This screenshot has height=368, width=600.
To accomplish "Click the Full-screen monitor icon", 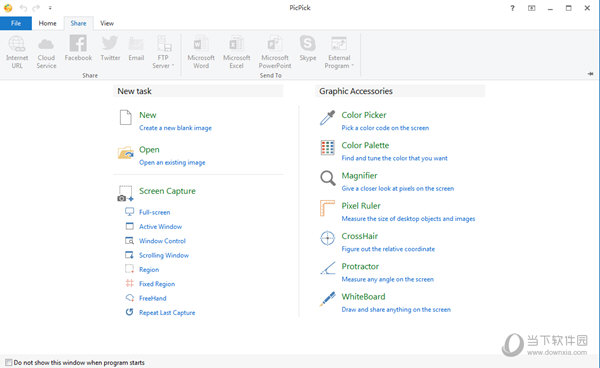I will tap(130, 212).
